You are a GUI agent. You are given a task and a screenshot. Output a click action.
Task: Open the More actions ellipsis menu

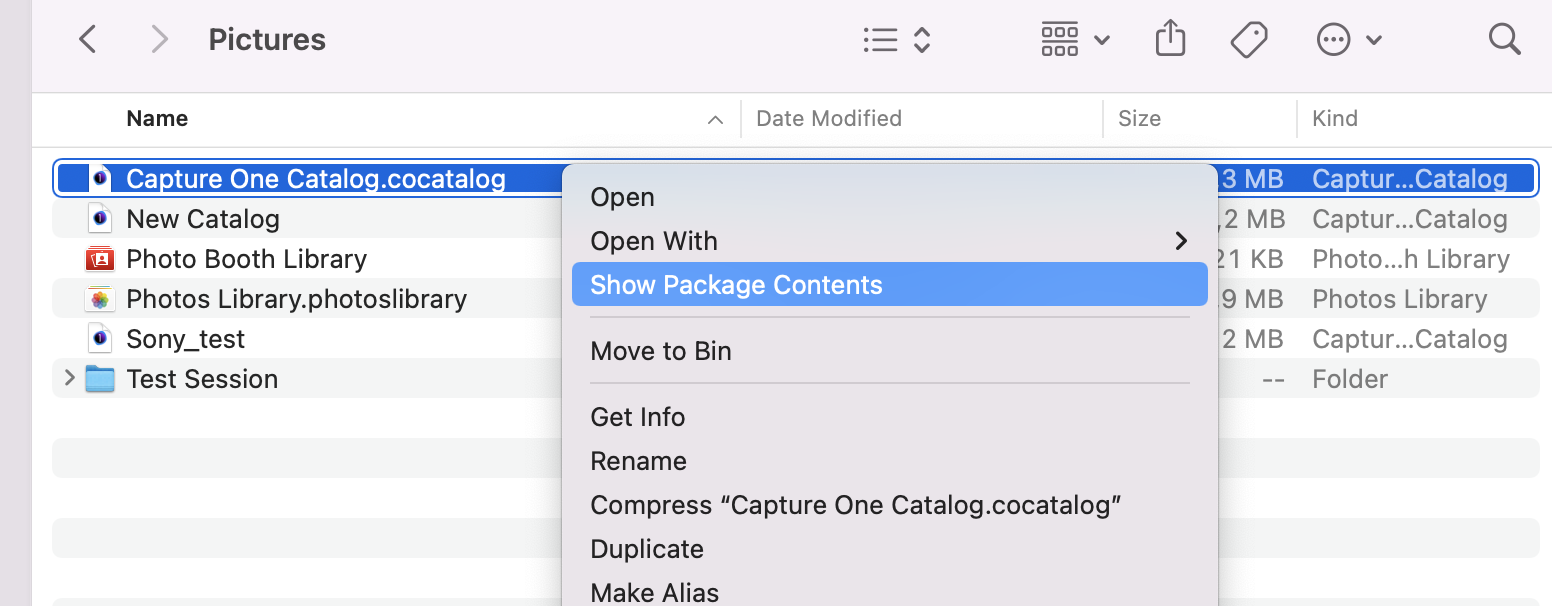point(1349,40)
